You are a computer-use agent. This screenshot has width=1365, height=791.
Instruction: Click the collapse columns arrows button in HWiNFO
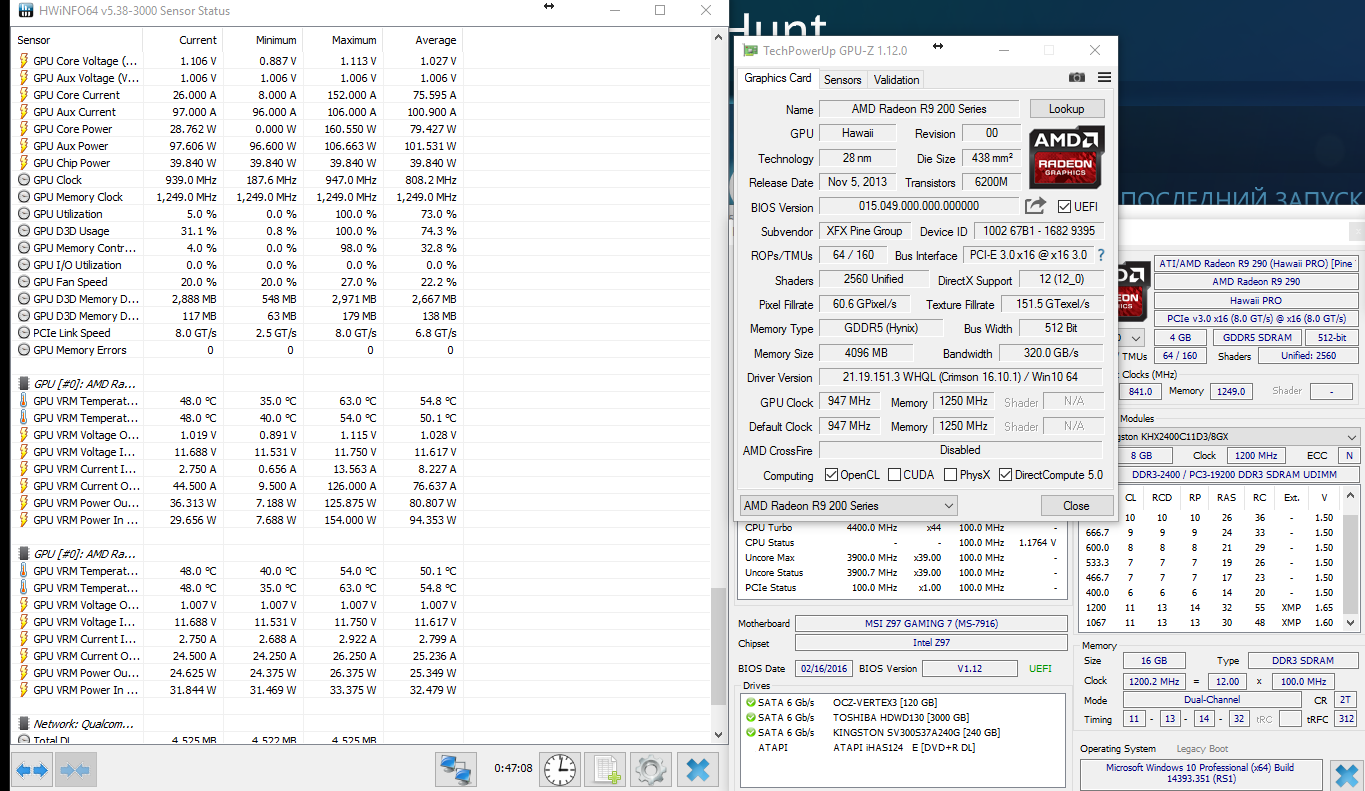pos(75,770)
